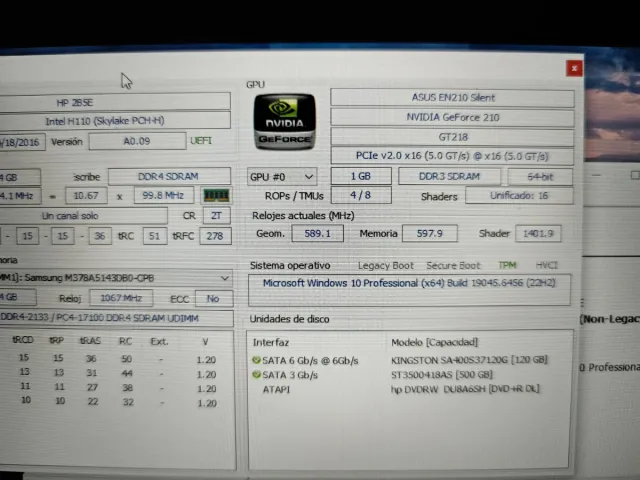Click the ECC value No field
640x480 pixels.
pyautogui.click(x=213, y=298)
